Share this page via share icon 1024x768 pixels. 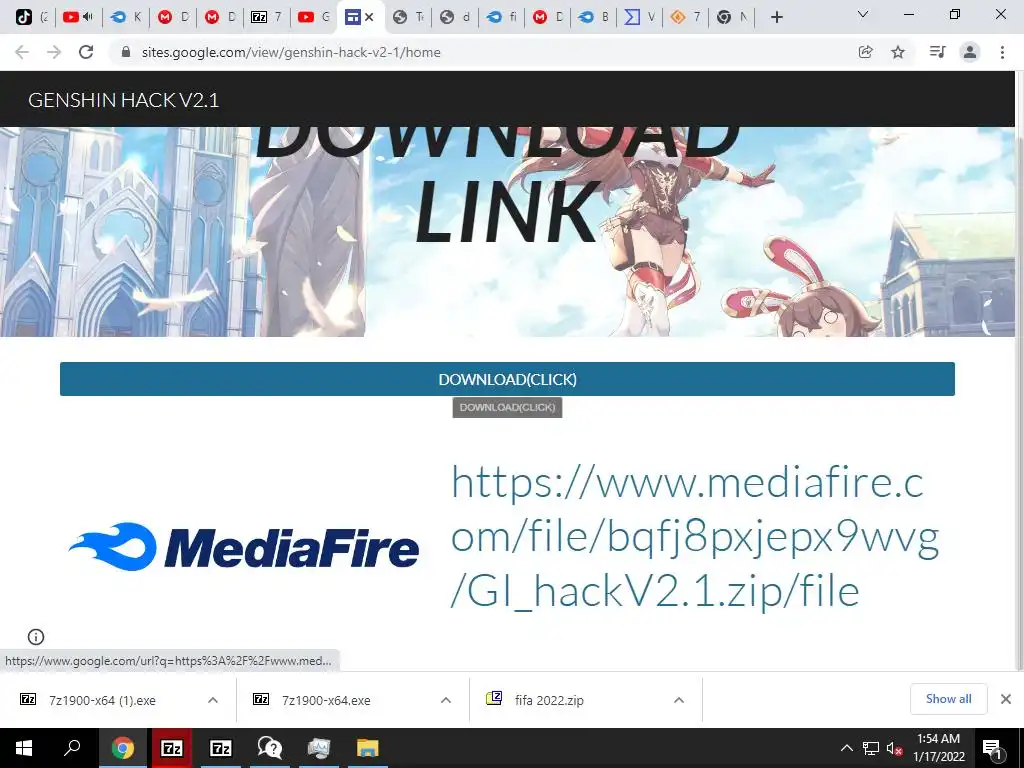866,52
